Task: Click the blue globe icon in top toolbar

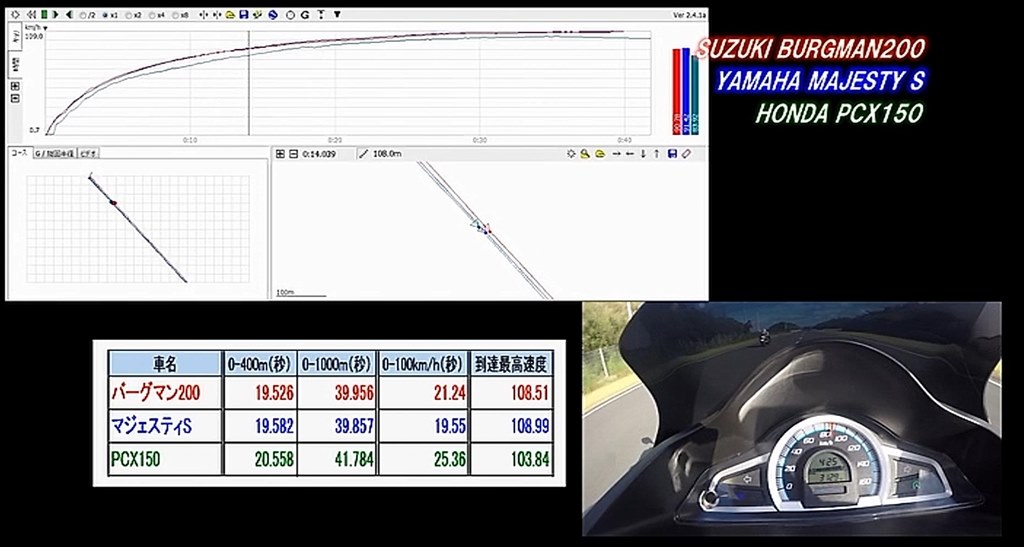Action: (x=273, y=14)
